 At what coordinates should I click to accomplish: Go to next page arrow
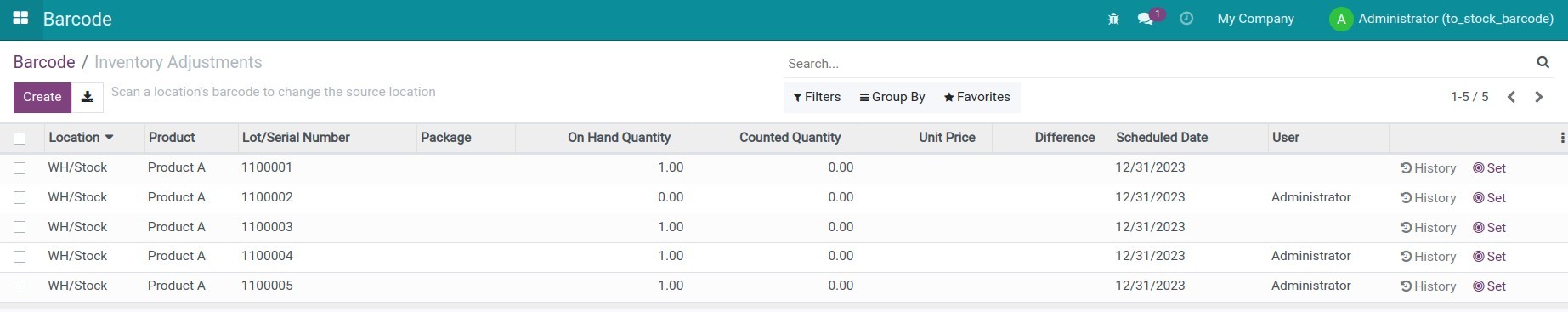(1539, 97)
